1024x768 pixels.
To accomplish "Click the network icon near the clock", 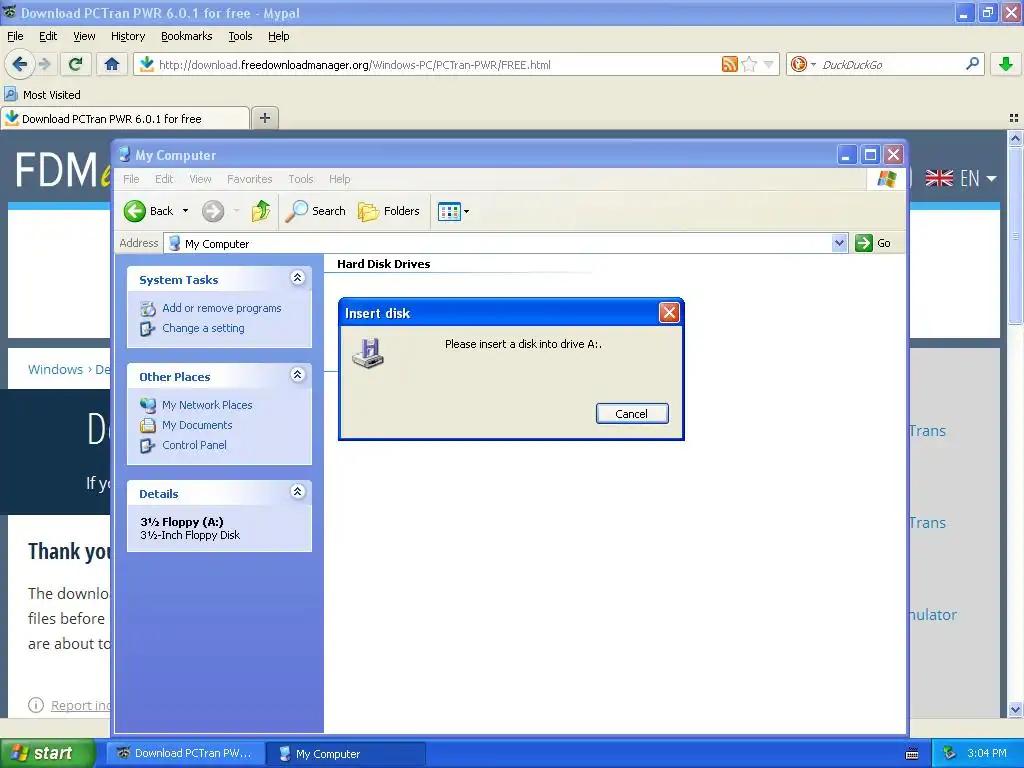I will click(x=950, y=753).
